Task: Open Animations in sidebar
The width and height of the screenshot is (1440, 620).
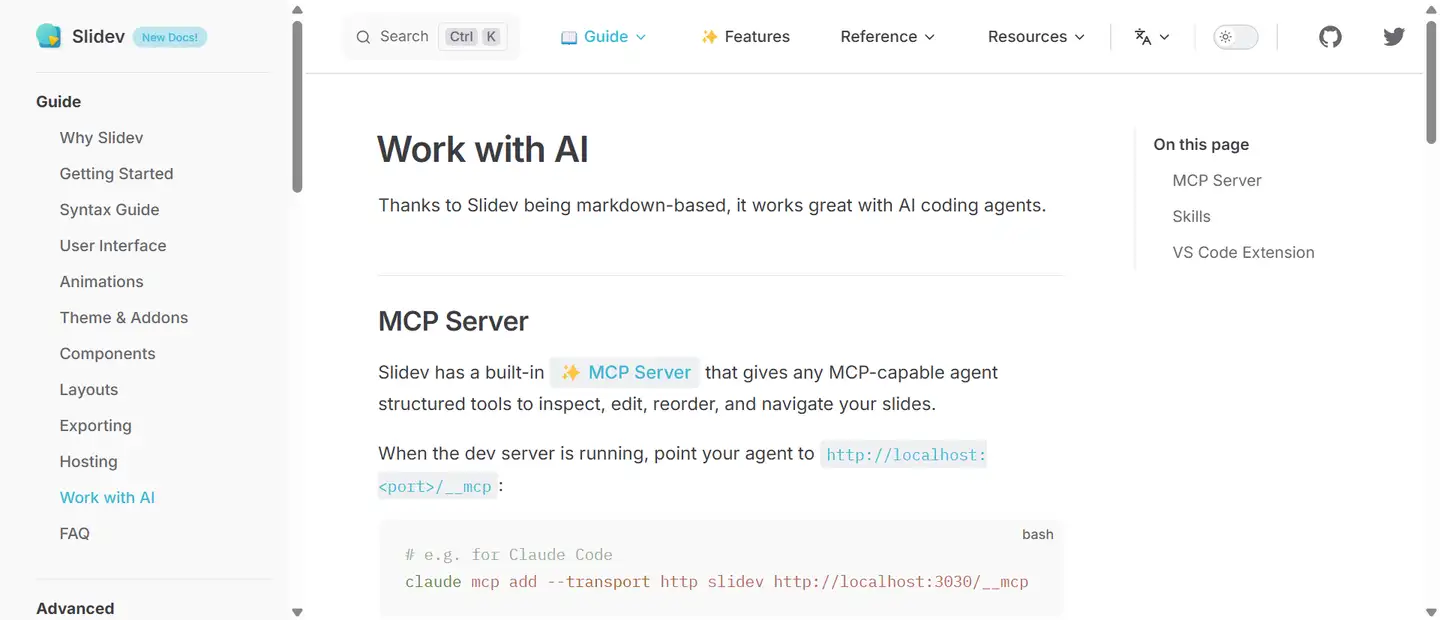Action: pyautogui.click(x=101, y=282)
